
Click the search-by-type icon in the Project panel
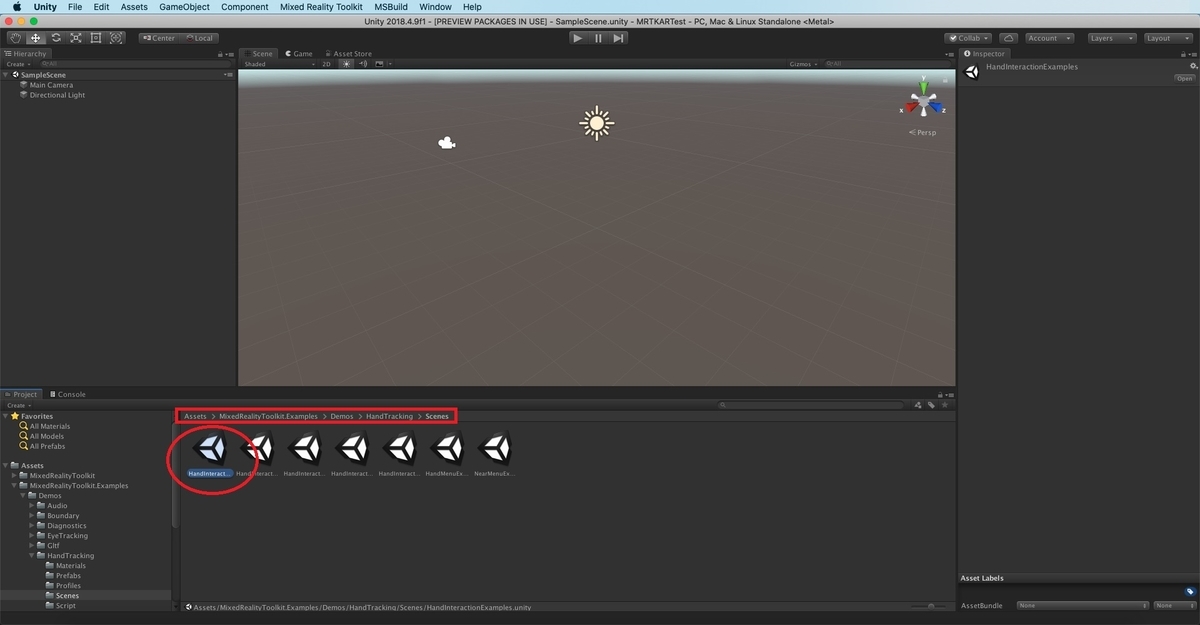[x=917, y=405]
